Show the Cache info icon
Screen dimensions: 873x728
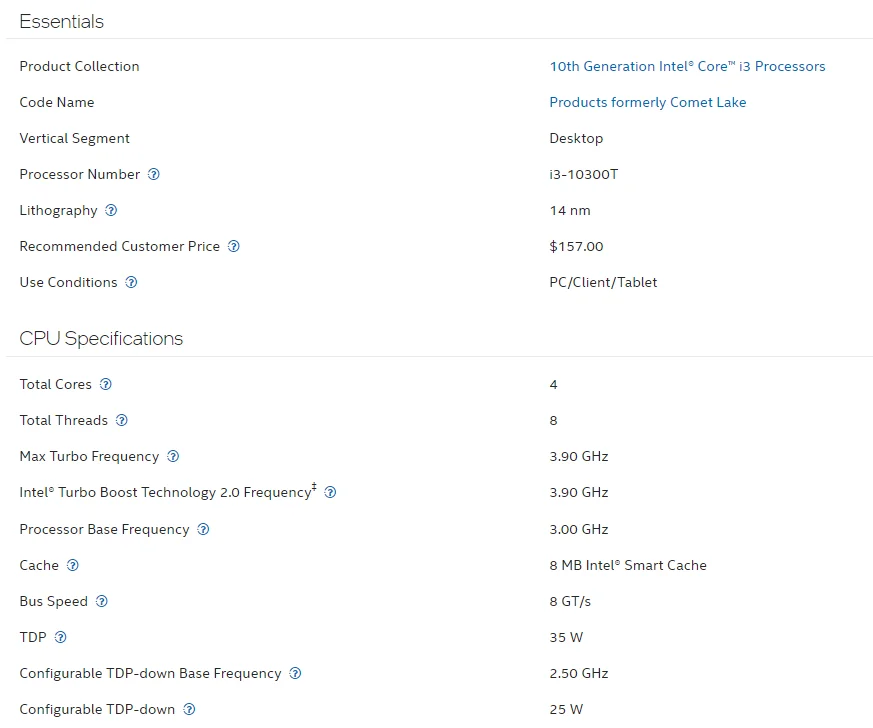click(x=72, y=565)
